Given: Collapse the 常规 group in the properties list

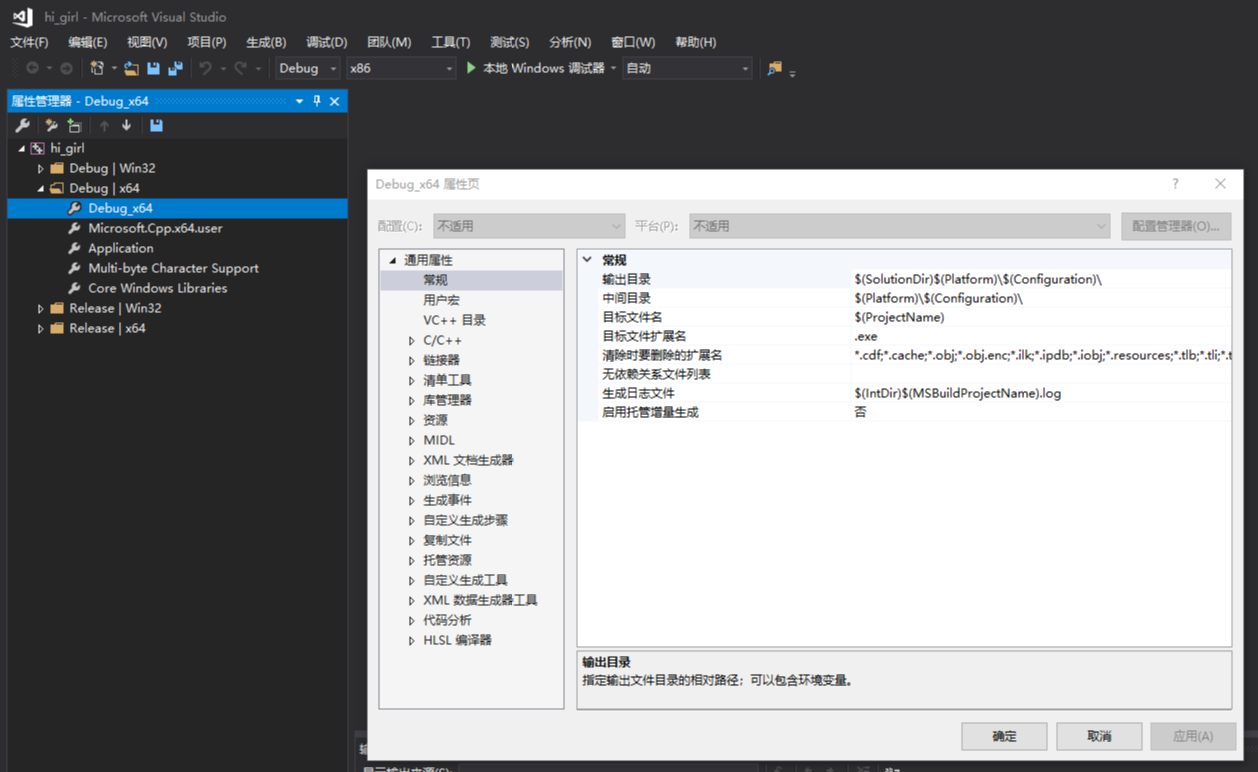Looking at the screenshot, I should pos(587,260).
